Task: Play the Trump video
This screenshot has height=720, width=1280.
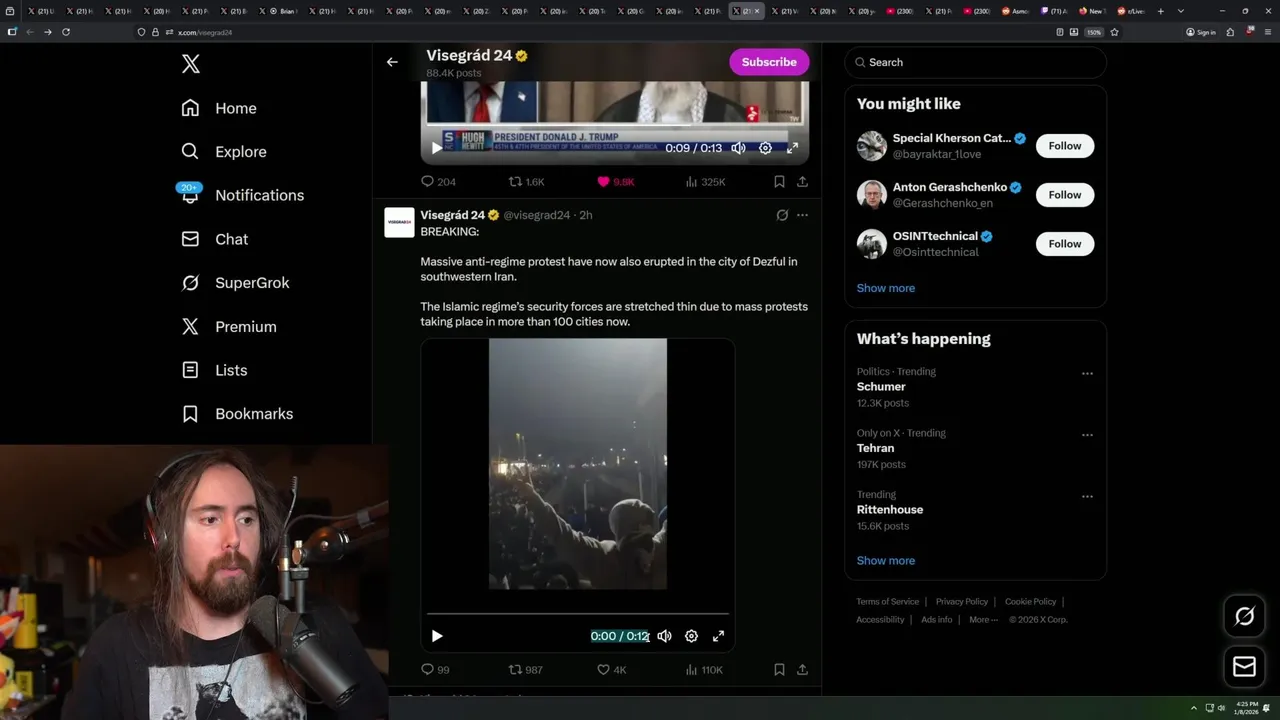Action: (x=436, y=148)
